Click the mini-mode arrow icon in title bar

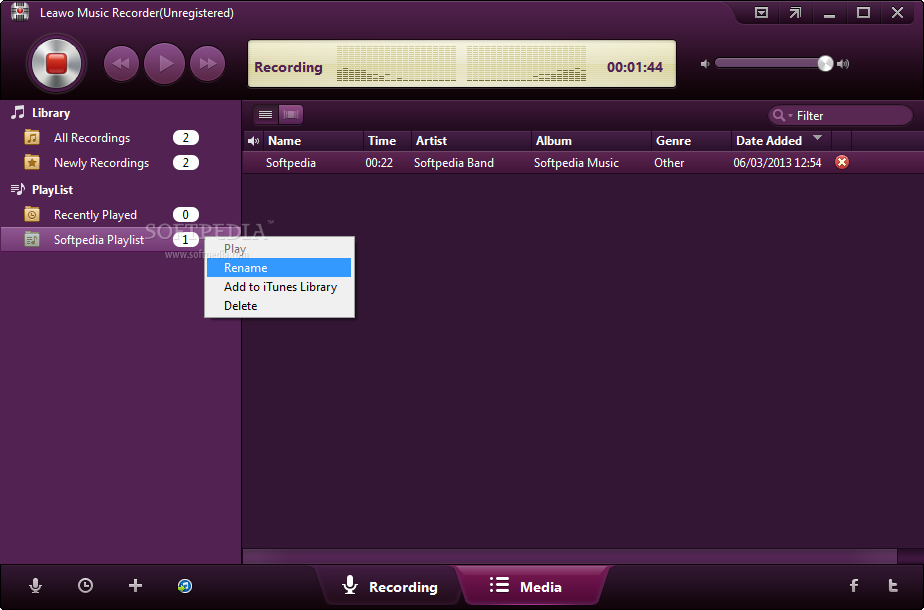[x=796, y=12]
